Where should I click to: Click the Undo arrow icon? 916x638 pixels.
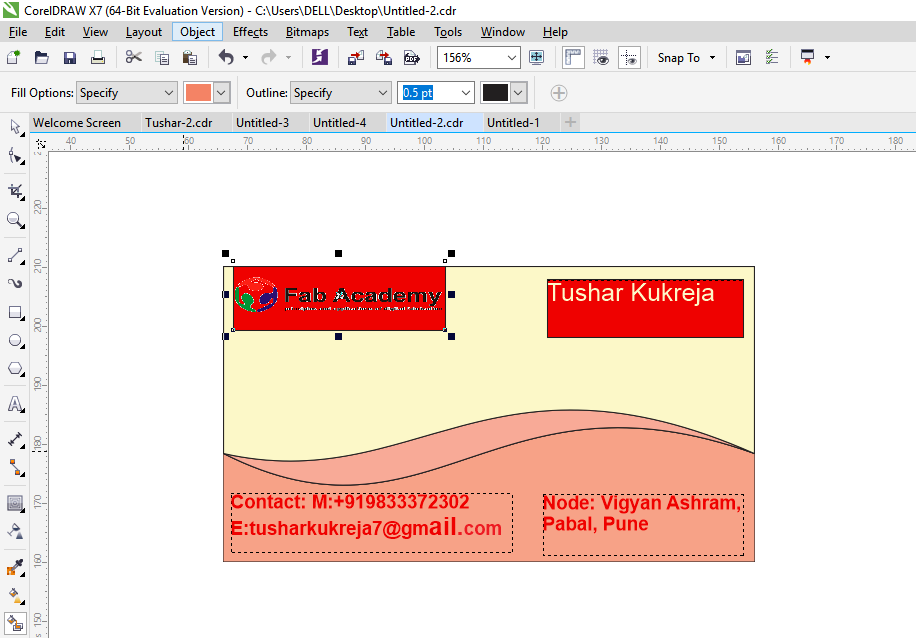[x=226, y=57]
